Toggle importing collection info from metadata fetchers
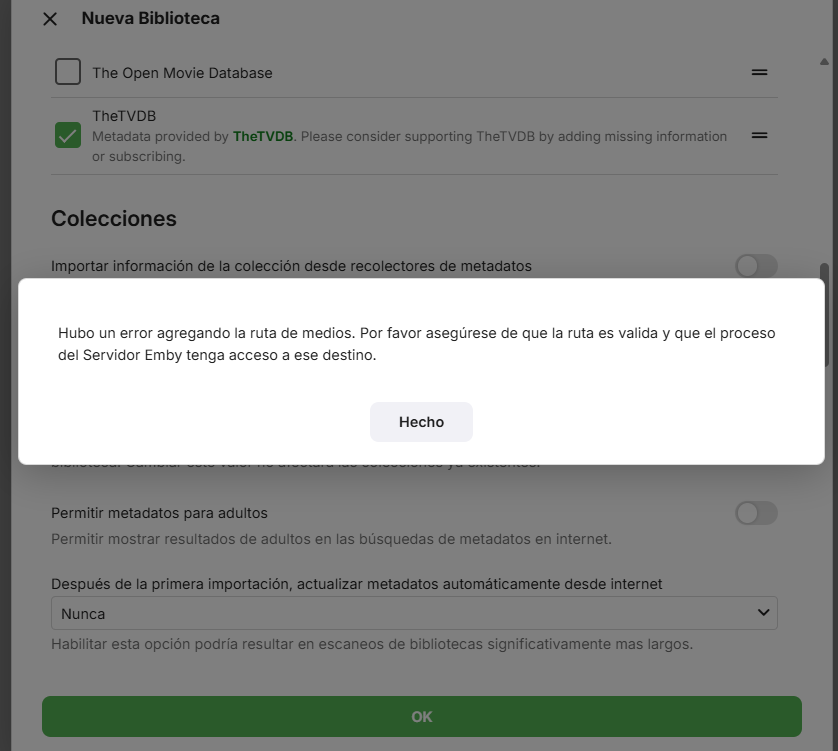 coord(755,266)
